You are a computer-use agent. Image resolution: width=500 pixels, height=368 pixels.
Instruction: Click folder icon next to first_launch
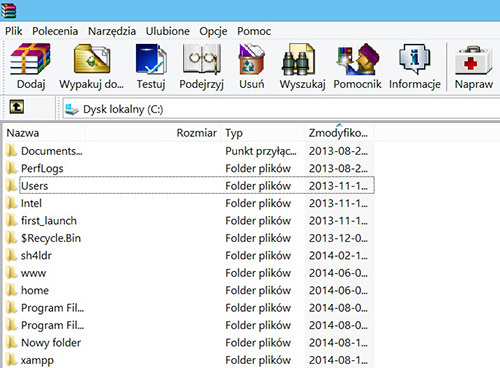coord(11,221)
